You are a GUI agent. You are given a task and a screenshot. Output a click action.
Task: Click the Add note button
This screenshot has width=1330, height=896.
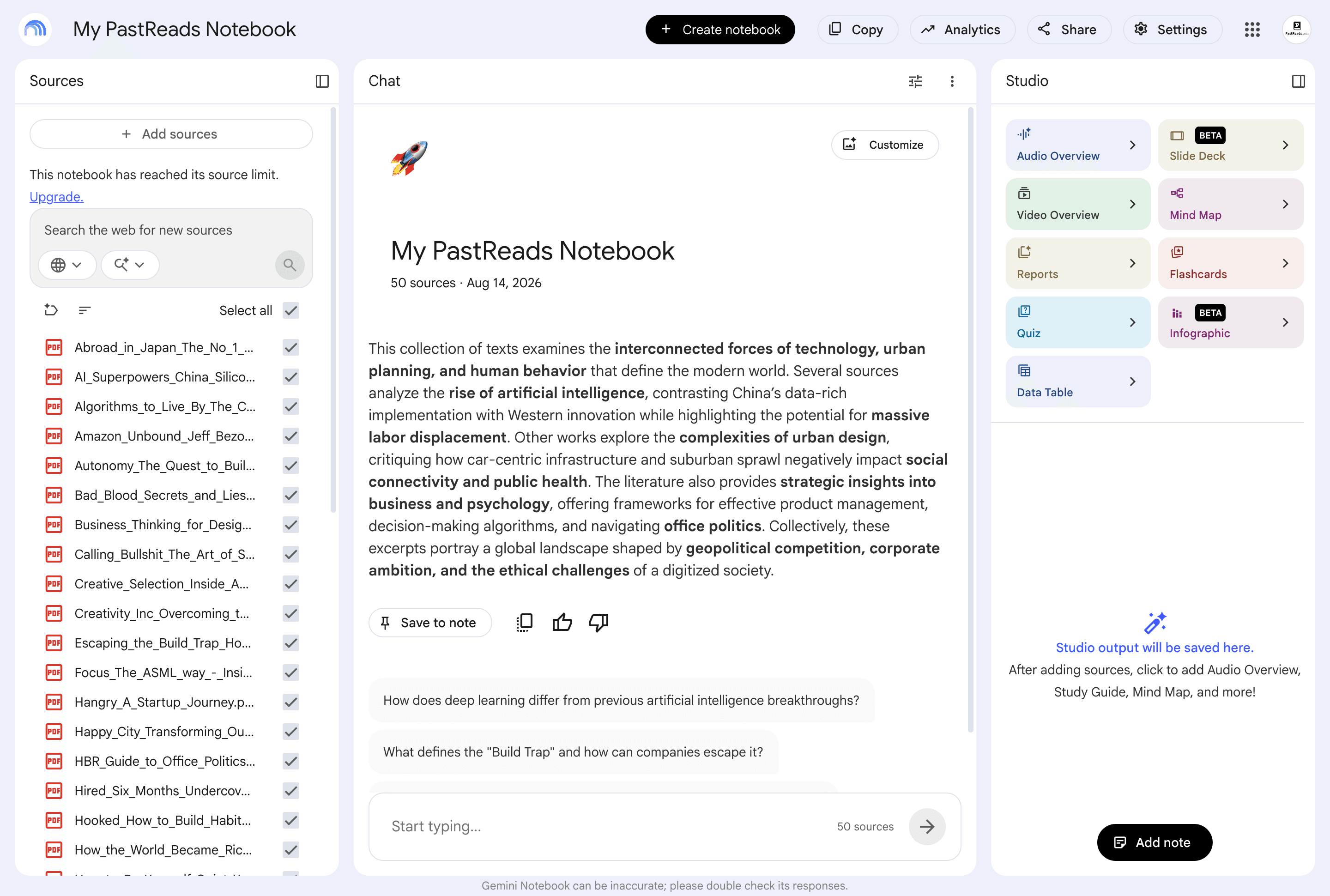click(x=1154, y=842)
